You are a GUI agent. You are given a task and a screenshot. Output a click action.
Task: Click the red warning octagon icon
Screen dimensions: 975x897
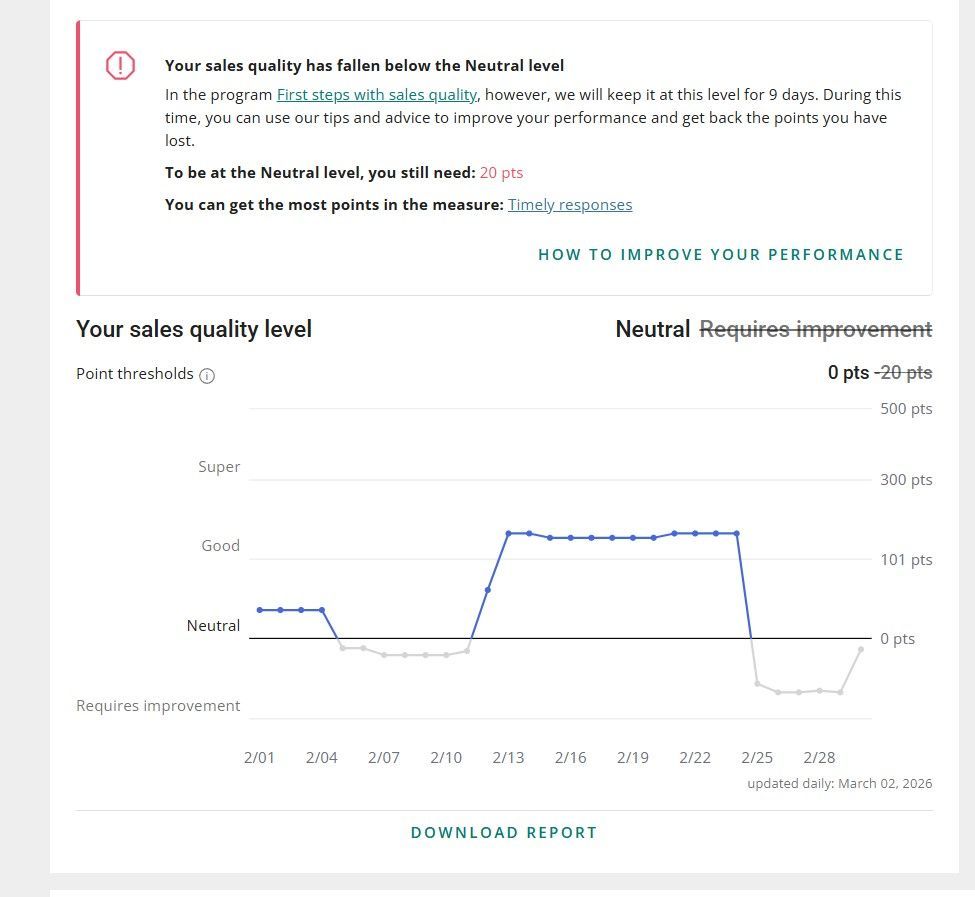[120, 66]
